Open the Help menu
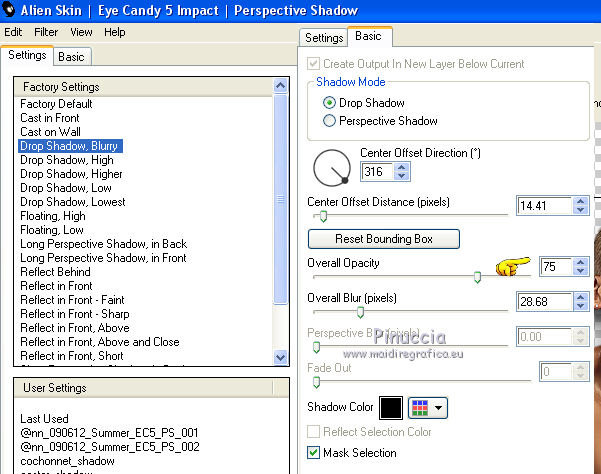The width and height of the screenshot is (601, 474). tap(115, 32)
